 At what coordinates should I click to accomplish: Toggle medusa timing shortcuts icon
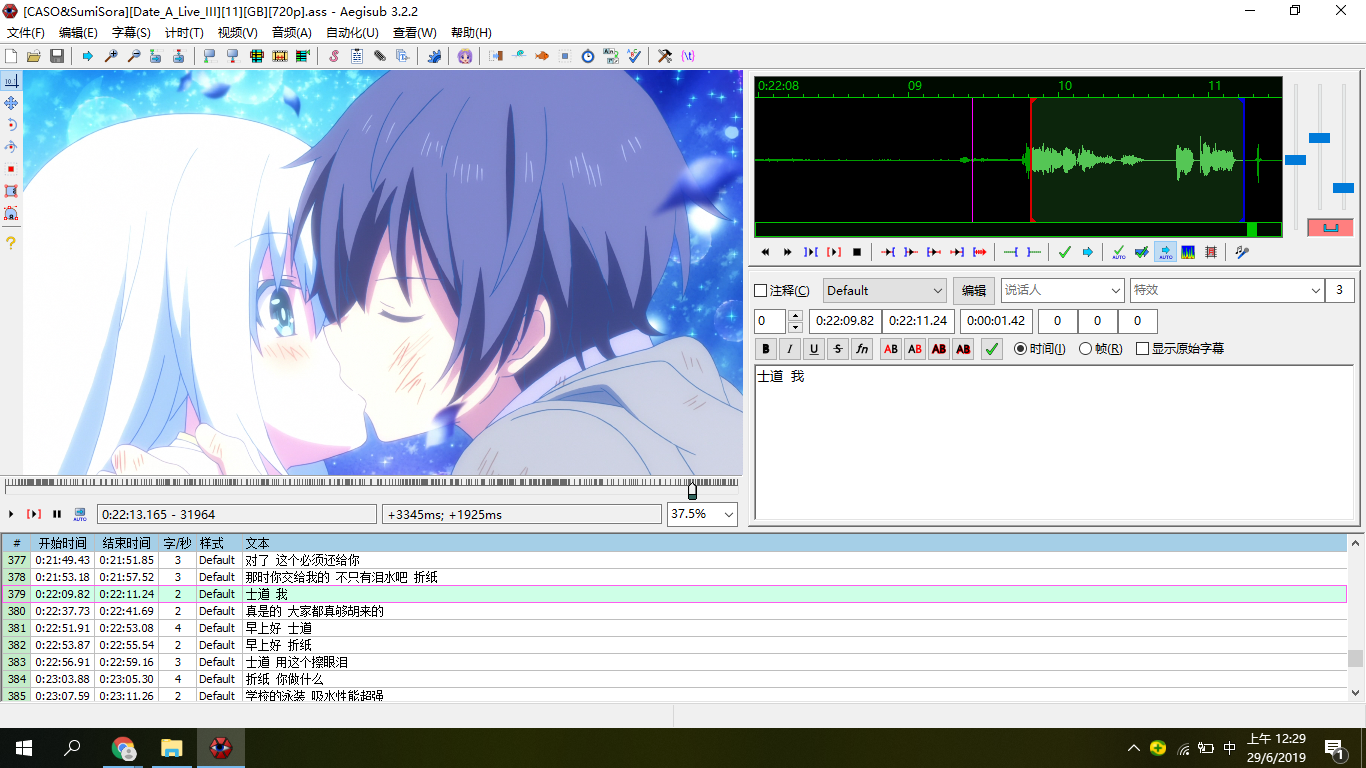pos(1211,252)
